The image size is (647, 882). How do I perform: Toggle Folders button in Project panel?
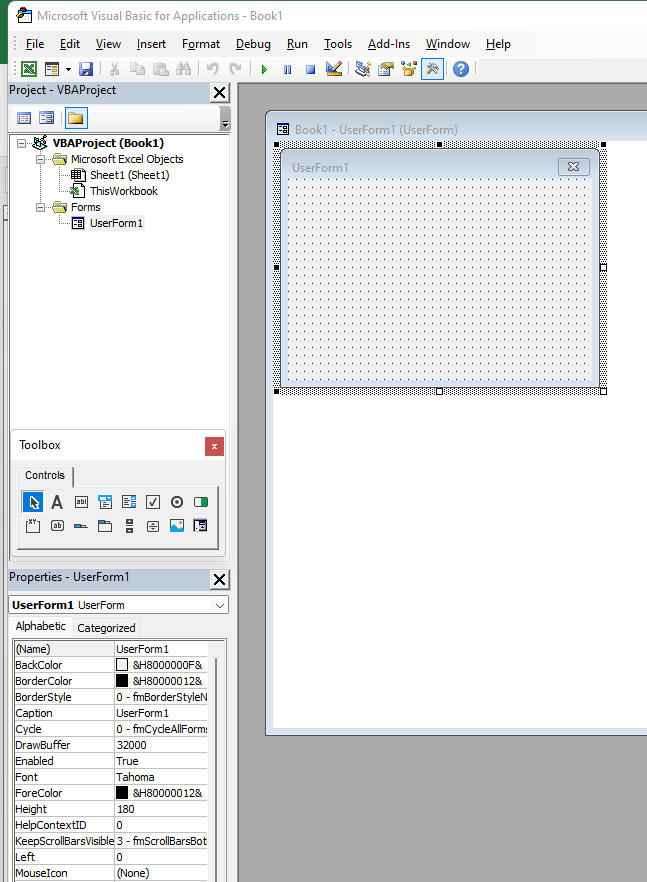coord(75,118)
